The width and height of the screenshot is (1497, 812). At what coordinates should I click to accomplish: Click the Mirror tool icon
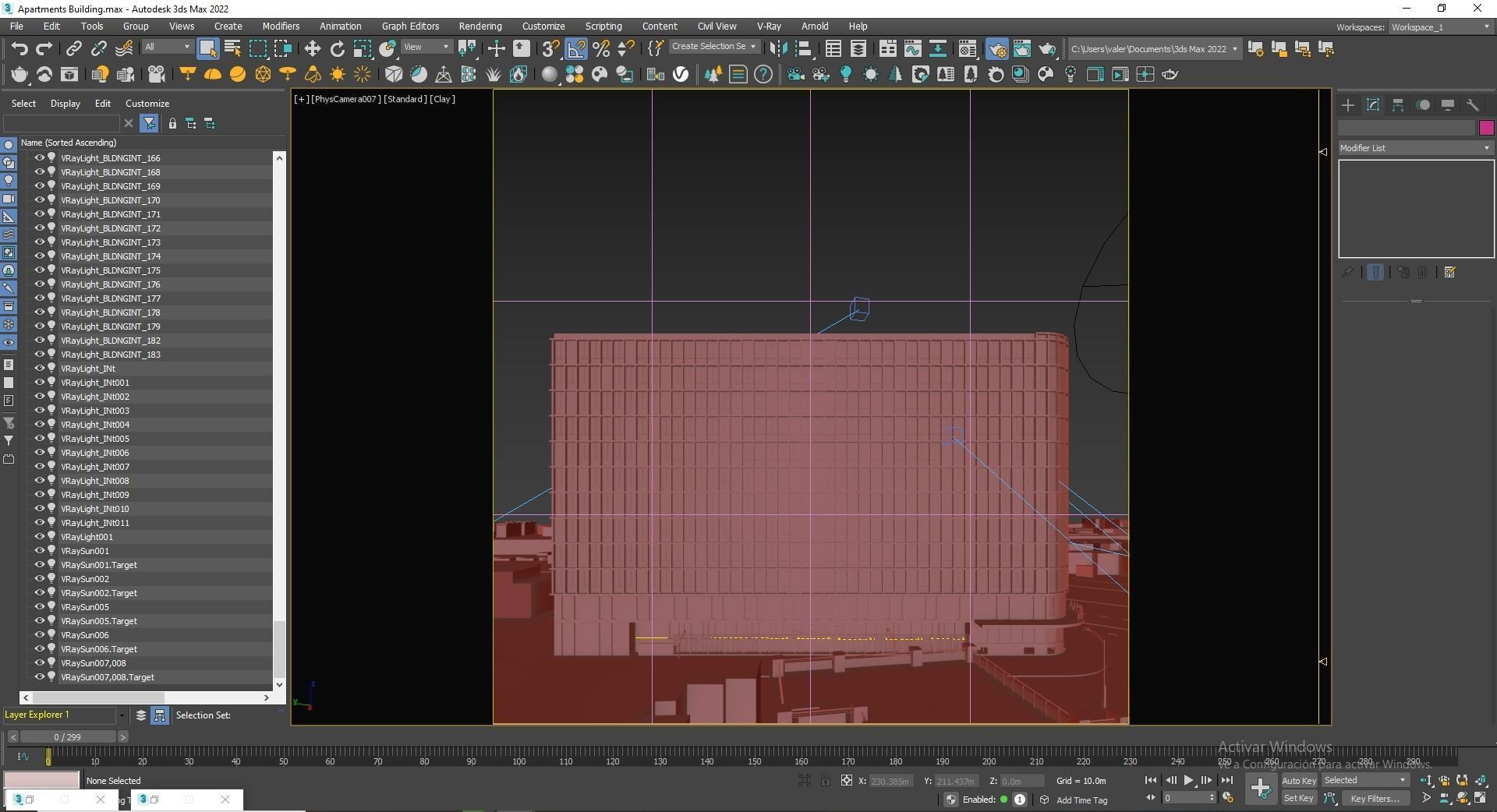coord(778,48)
